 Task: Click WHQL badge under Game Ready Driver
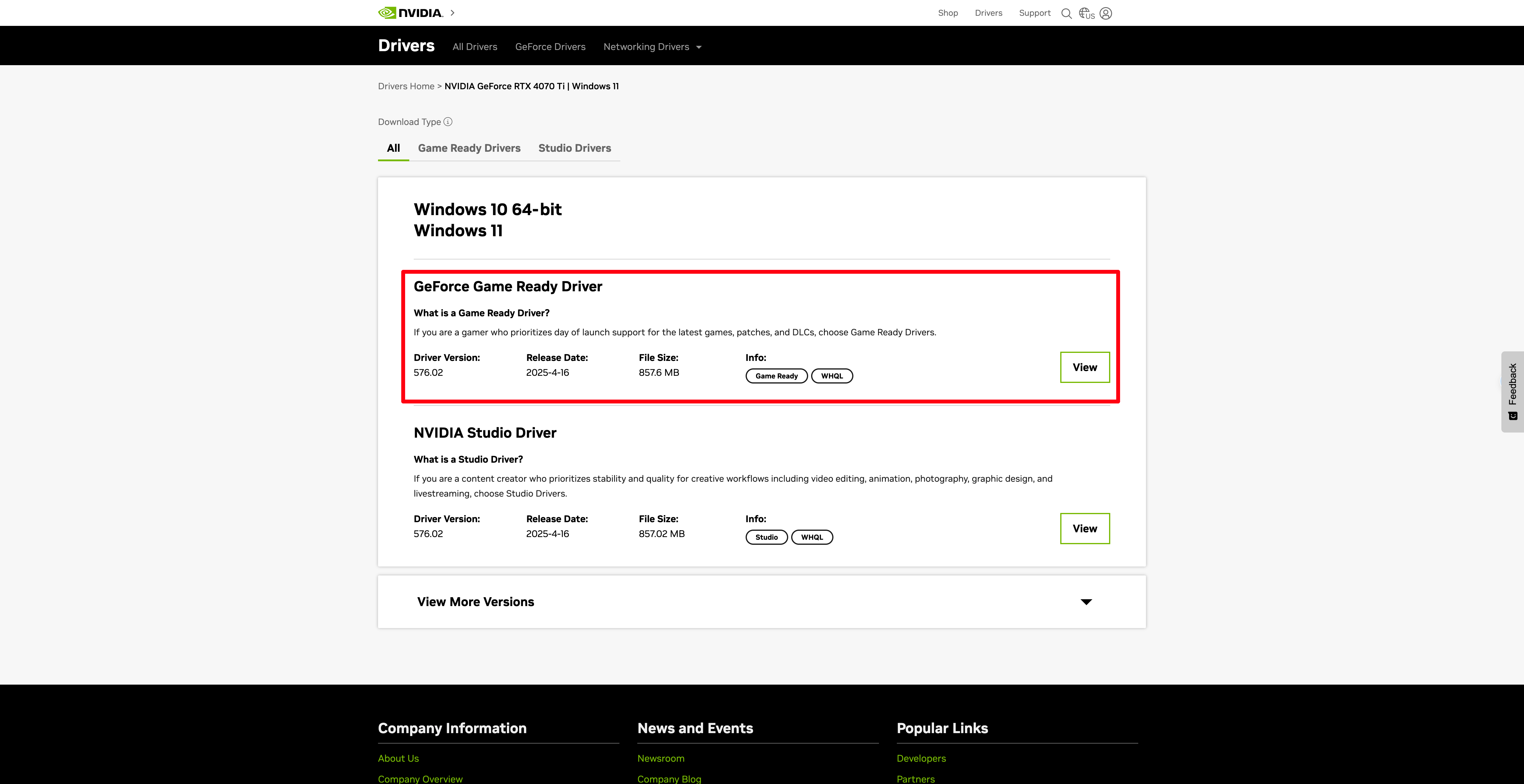tap(832, 376)
